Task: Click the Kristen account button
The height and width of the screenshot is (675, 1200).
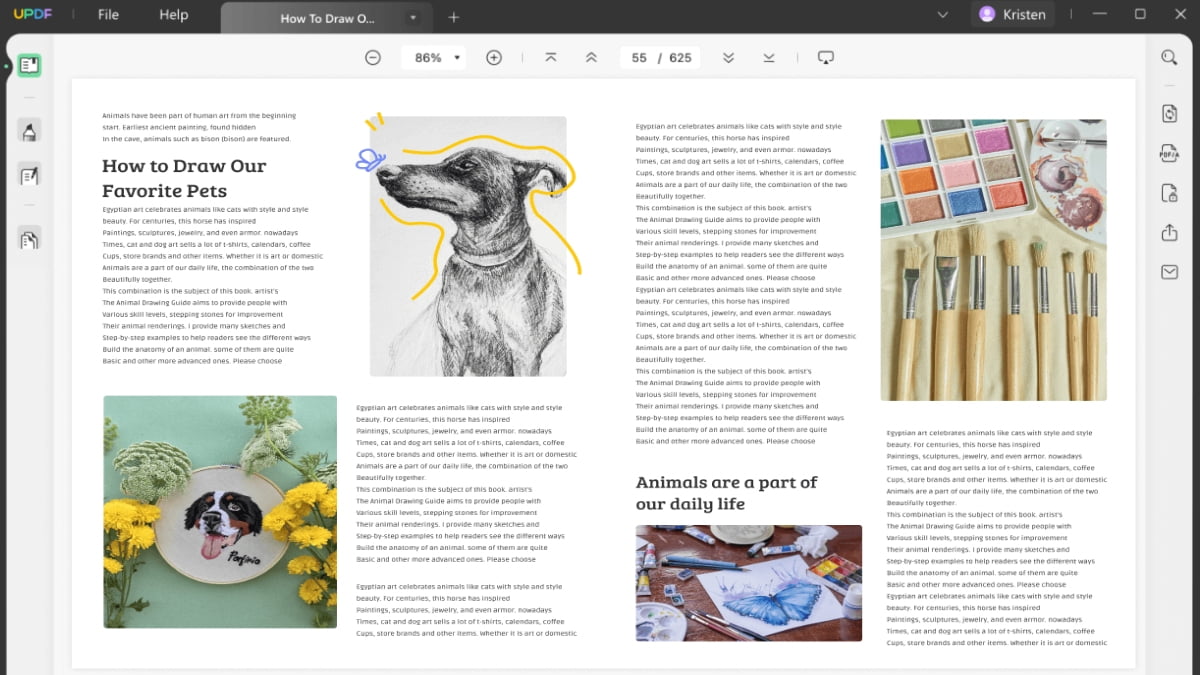Action: pyautogui.click(x=1012, y=15)
